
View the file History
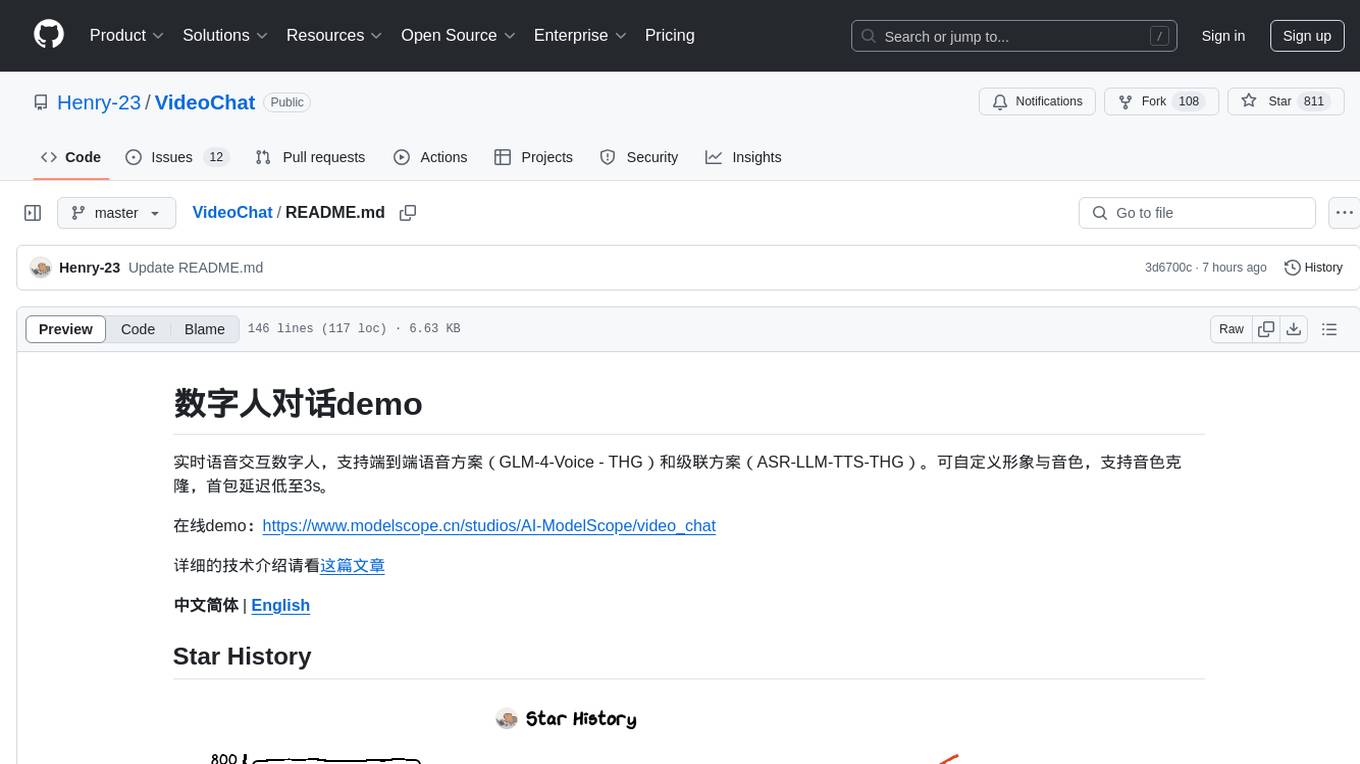point(1313,267)
